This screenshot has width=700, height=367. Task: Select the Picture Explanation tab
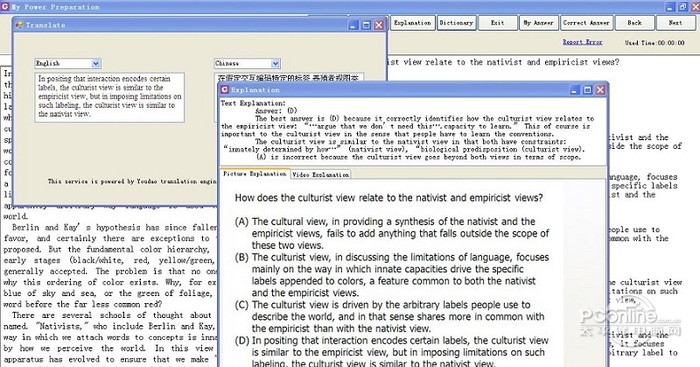(x=254, y=174)
